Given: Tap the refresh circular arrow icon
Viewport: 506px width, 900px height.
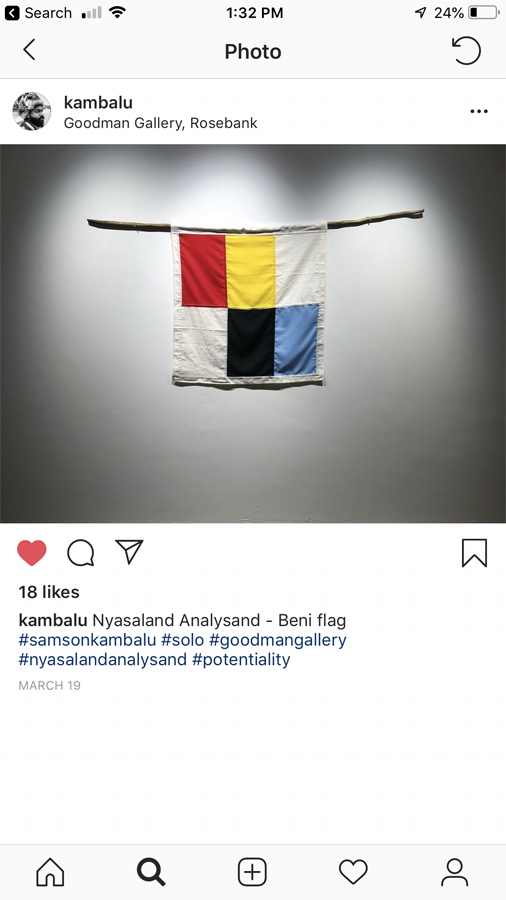Looking at the screenshot, I should click(x=466, y=51).
